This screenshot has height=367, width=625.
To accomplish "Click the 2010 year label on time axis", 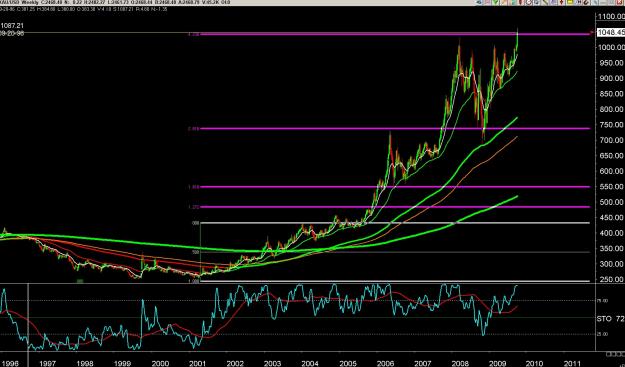I will click(534, 363).
